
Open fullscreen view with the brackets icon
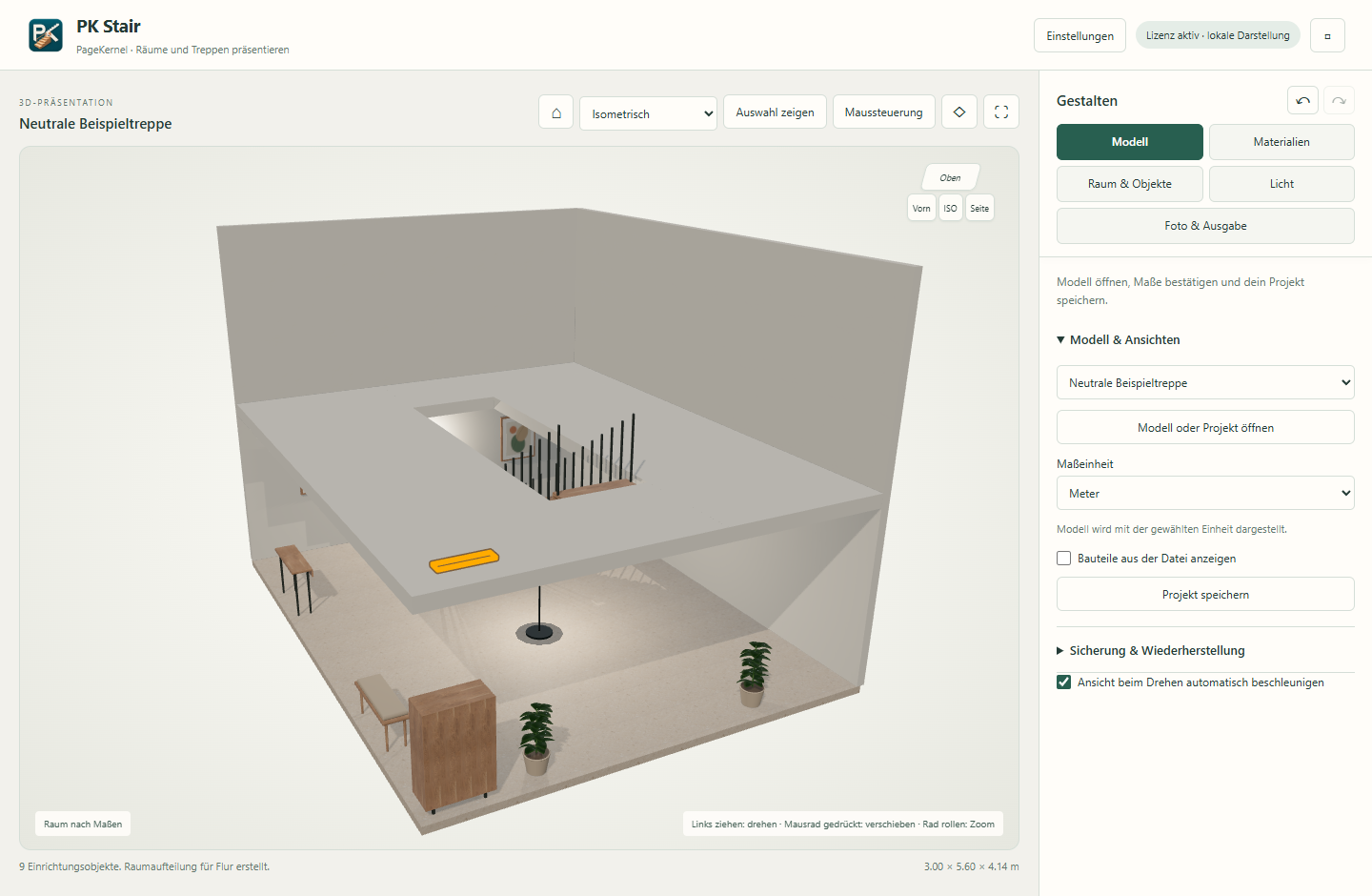click(1001, 112)
